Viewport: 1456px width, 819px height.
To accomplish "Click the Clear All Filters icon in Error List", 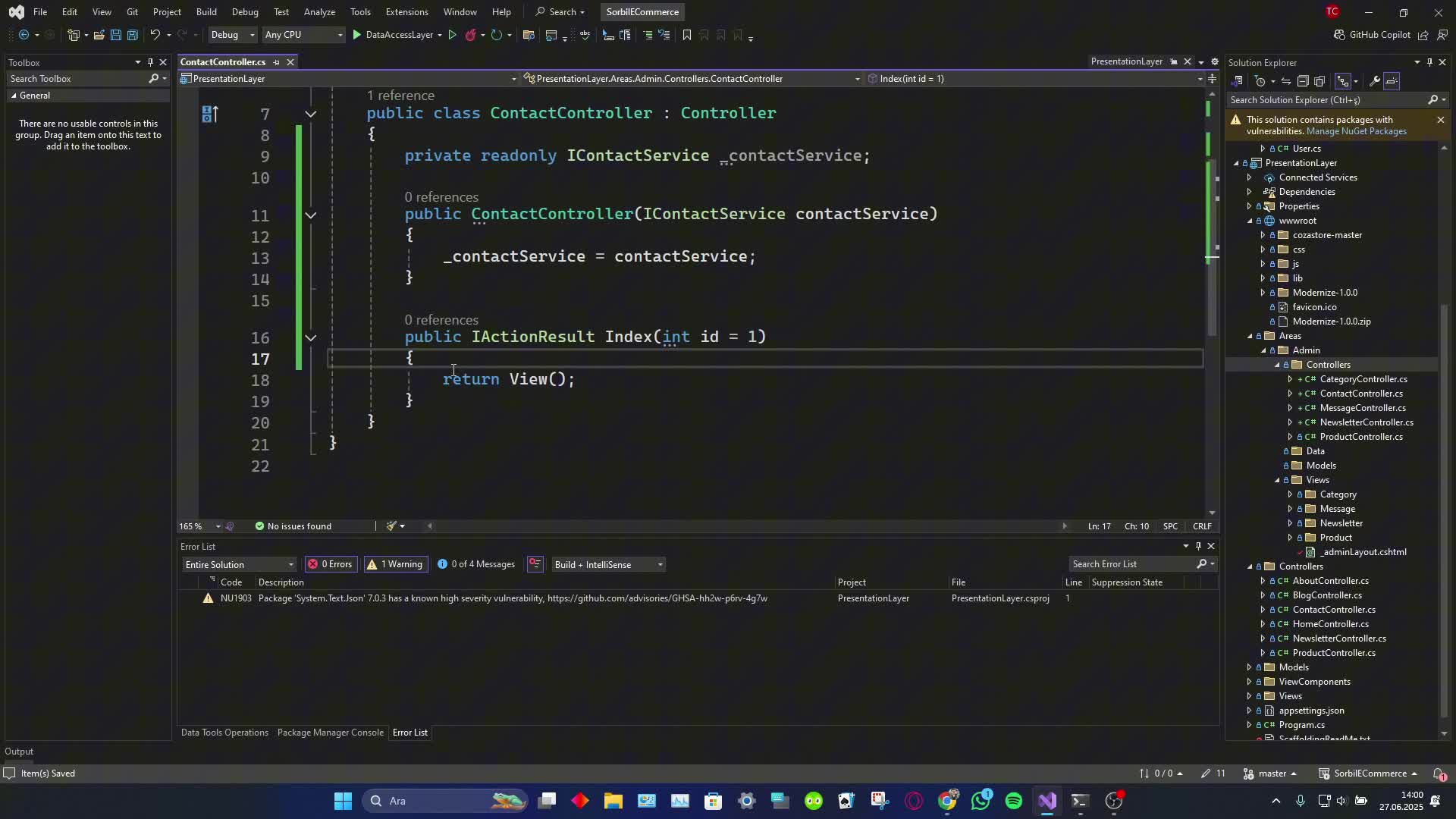I will coord(535,564).
